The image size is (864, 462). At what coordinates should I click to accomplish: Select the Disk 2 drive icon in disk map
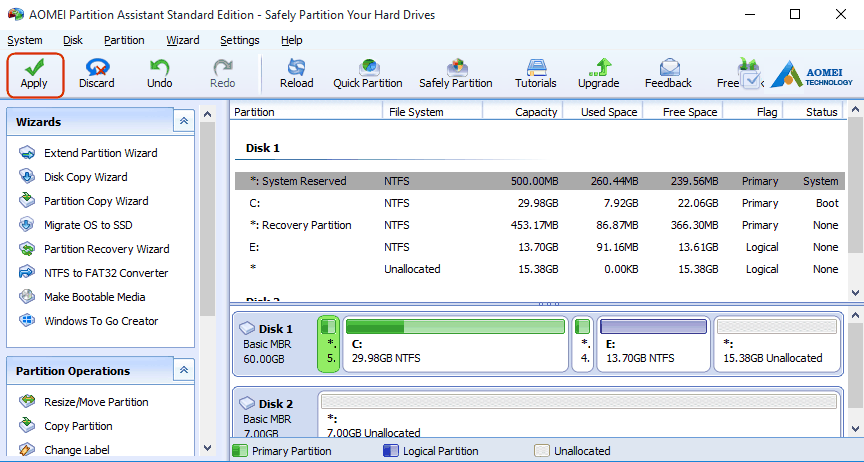pyautogui.click(x=247, y=404)
